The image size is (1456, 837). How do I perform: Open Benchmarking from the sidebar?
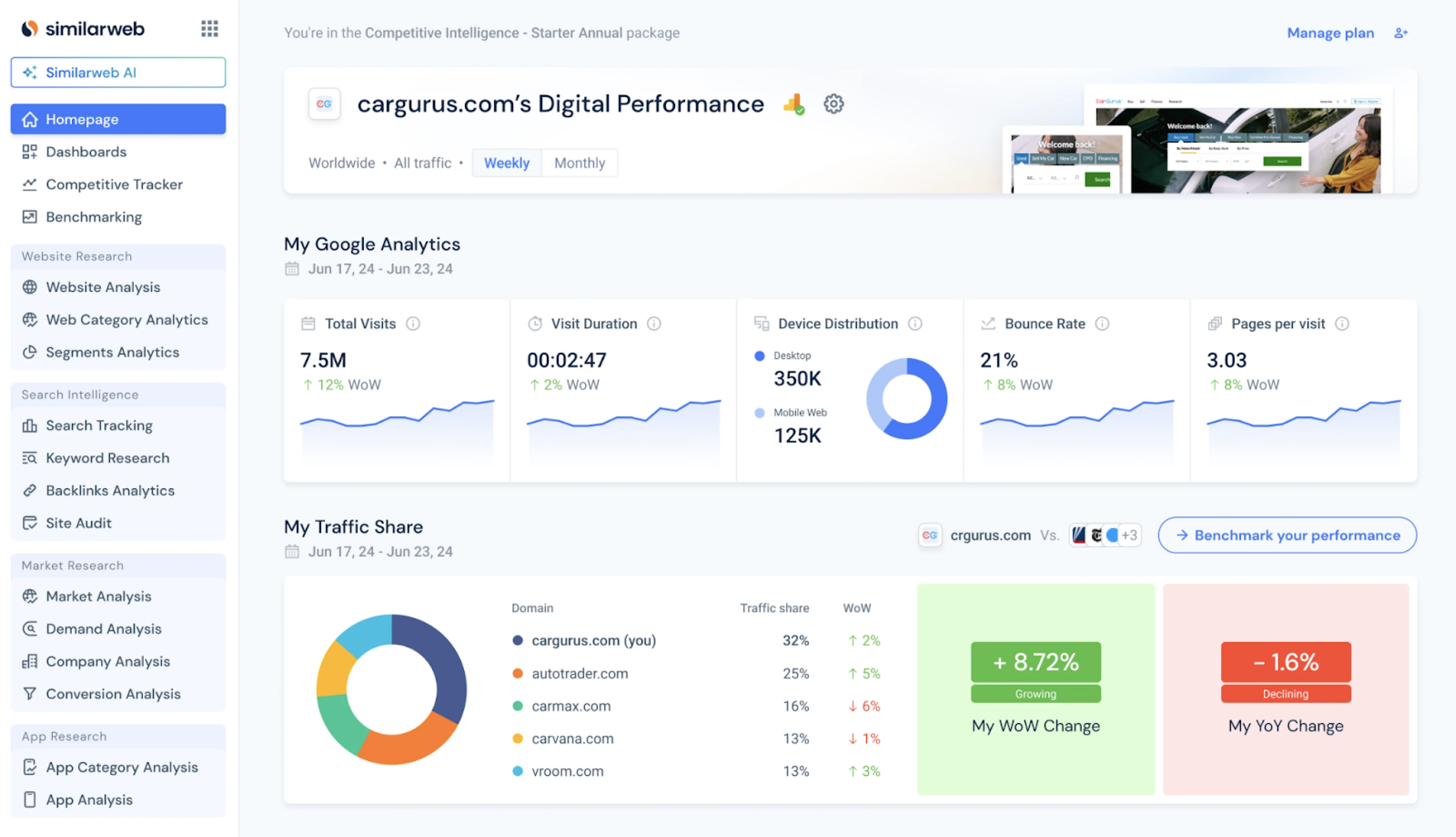tap(93, 217)
